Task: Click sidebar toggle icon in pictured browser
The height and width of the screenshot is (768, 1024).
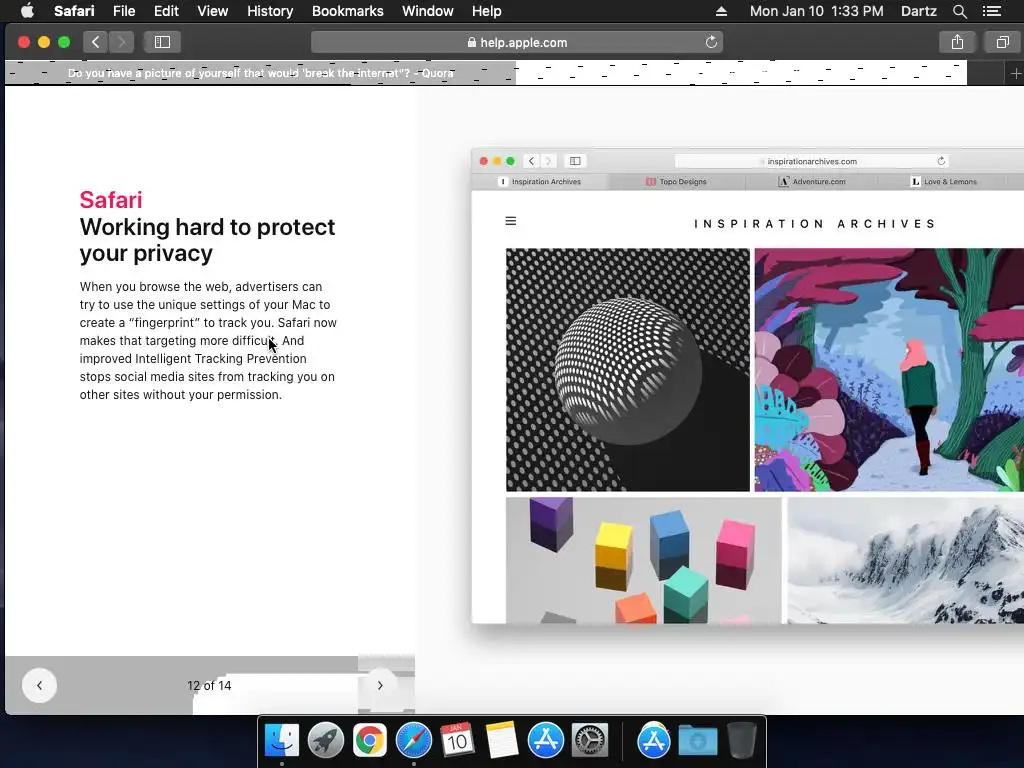Action: click(575, 161)
